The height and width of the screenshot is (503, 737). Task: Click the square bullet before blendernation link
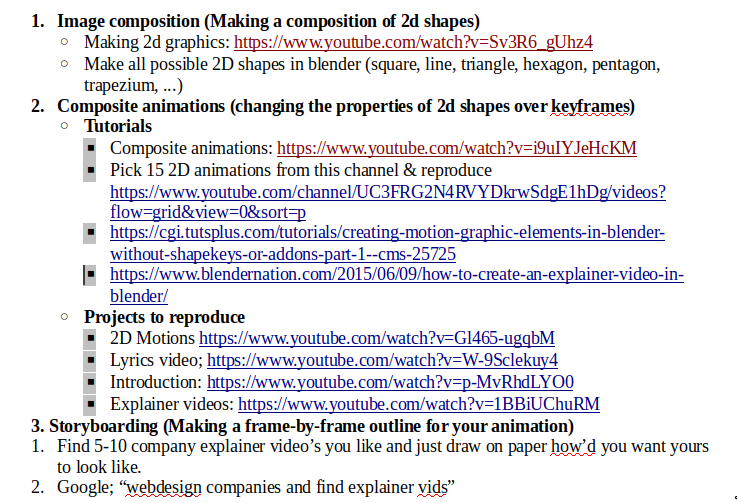click(90, 274)
